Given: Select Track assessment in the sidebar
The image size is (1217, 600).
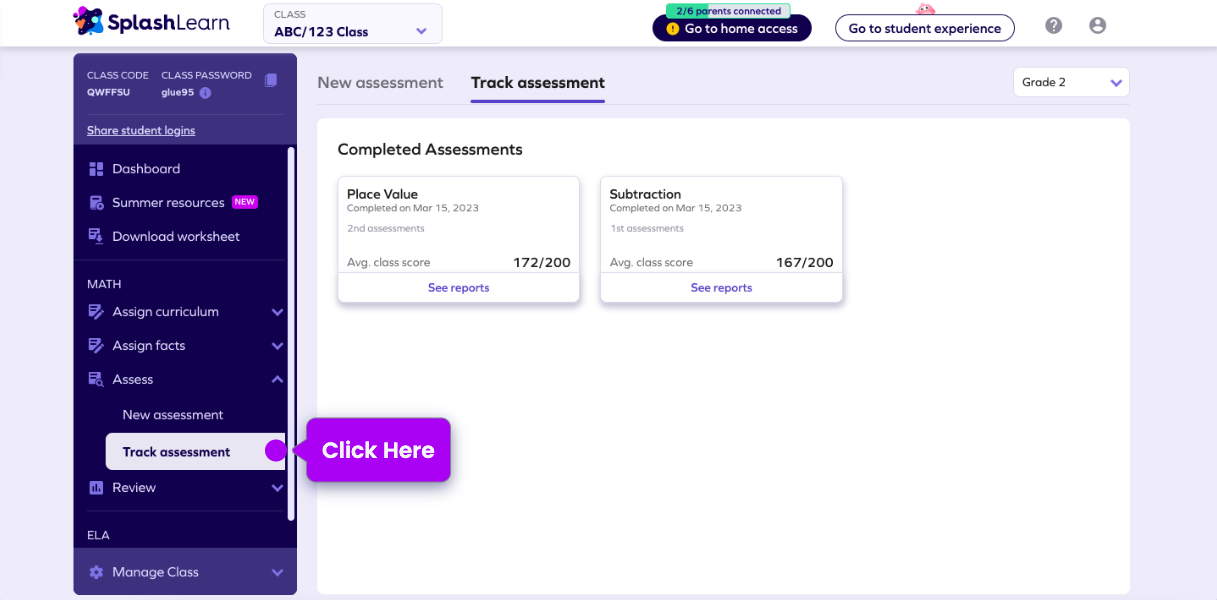Looking at the screenshot, I should [x=176, y=452].
